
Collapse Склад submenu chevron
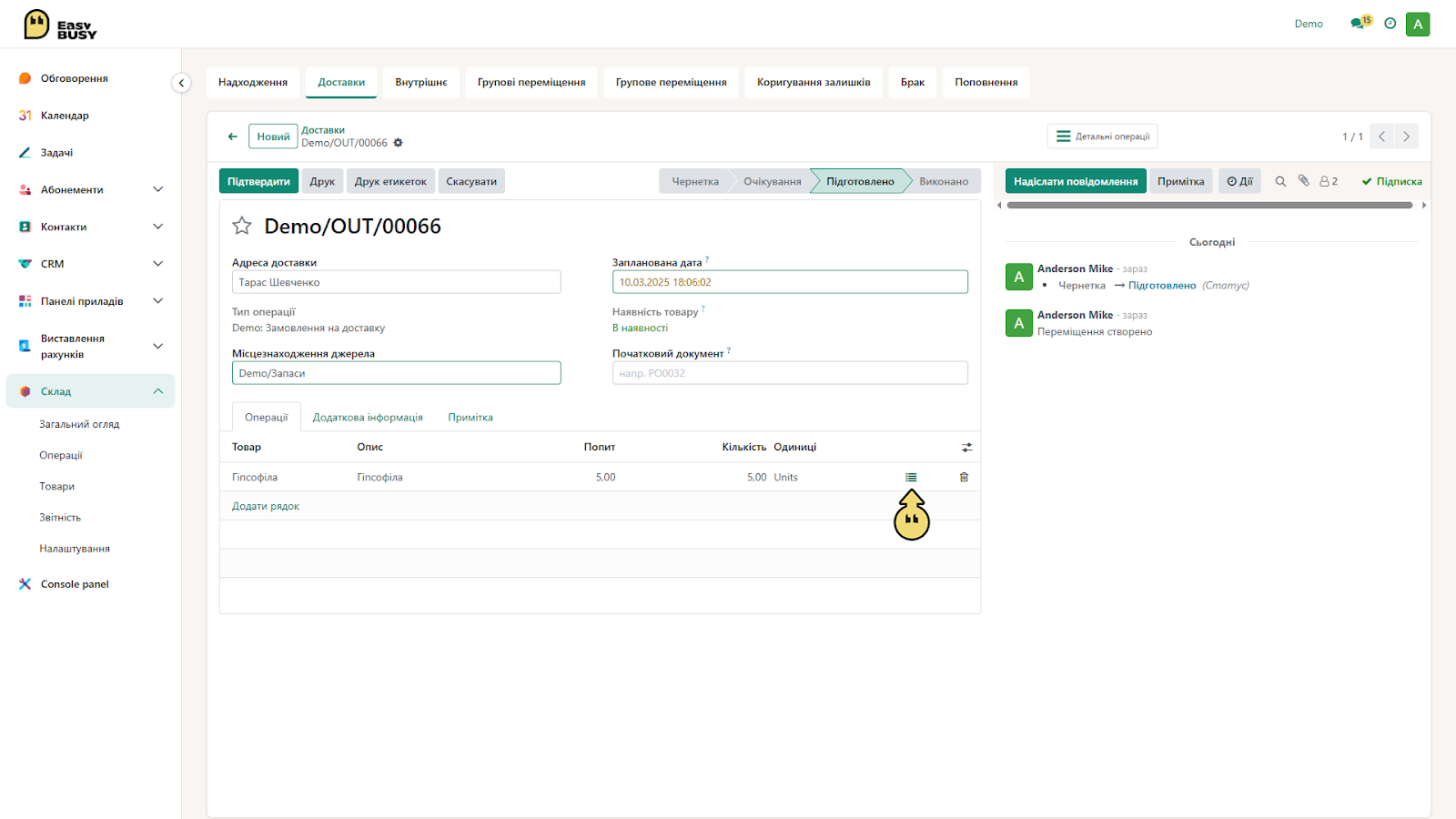pyautogui.click(x=157, y=391)
